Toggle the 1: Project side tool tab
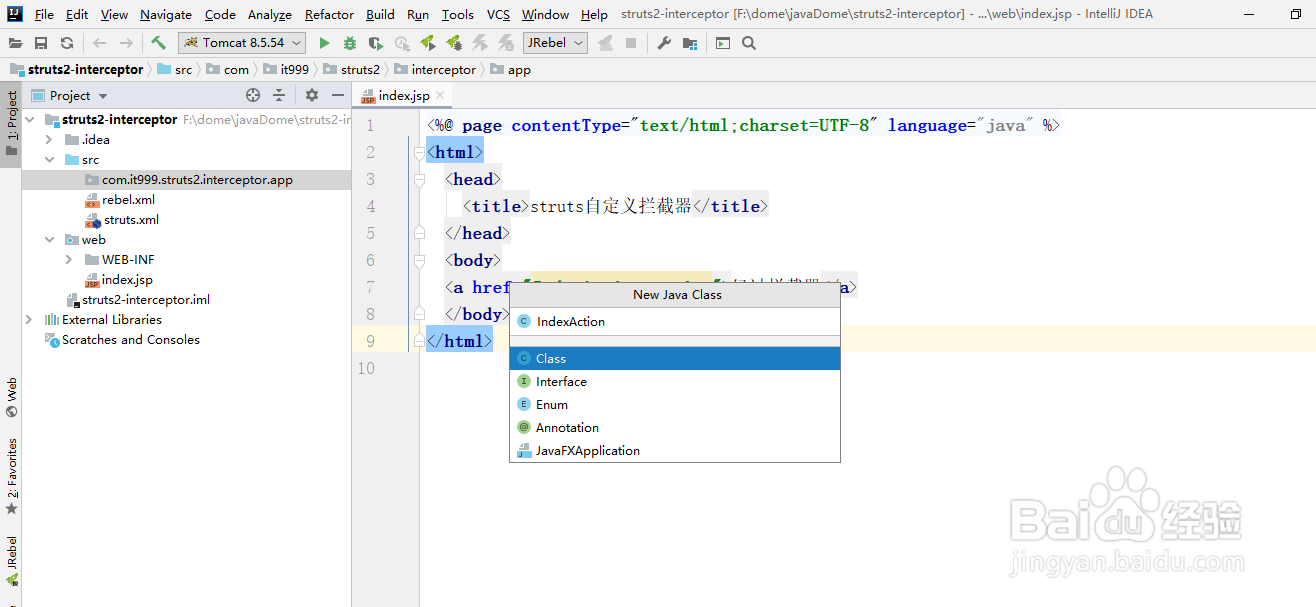 [11, 125]
